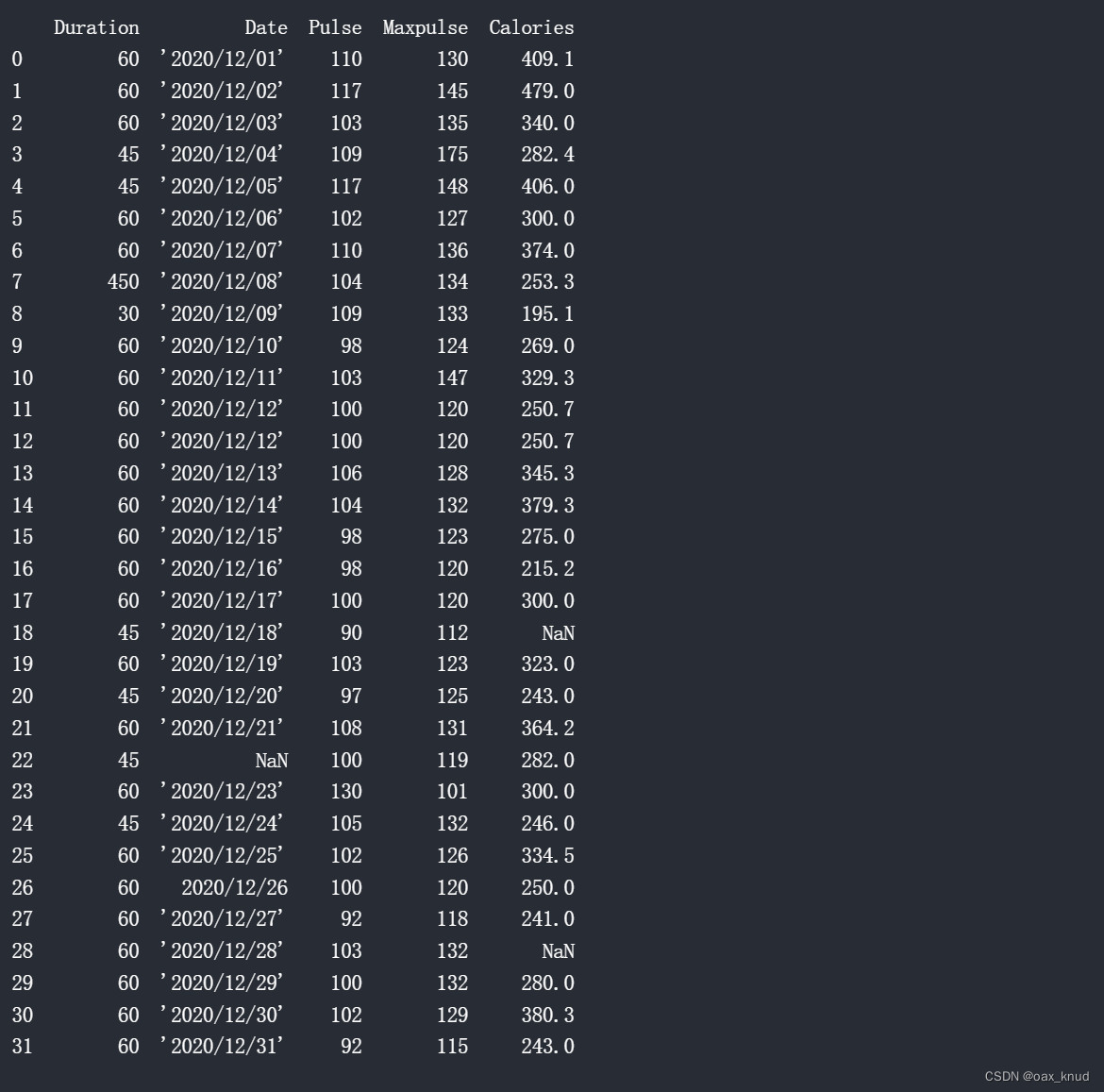Click the NaN Calories value in row 28
1104x1092 pixels.
tap(559, 951)
